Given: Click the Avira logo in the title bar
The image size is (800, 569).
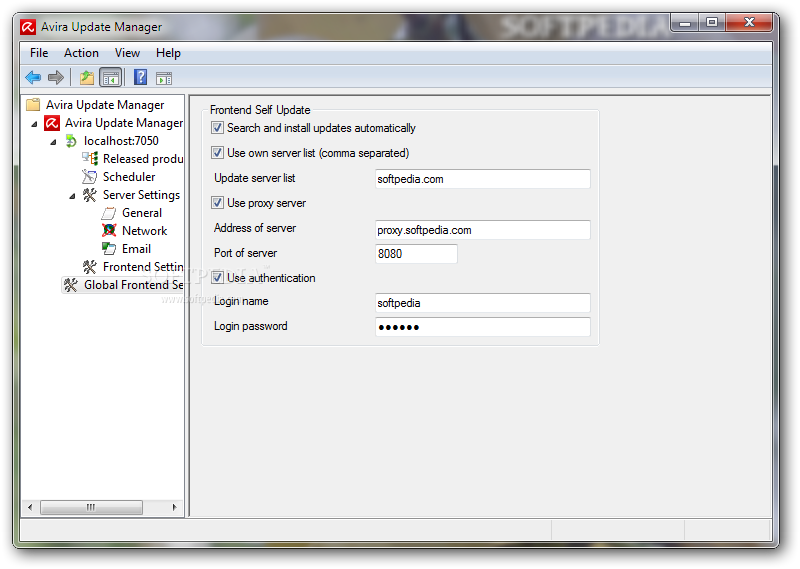Looking at the screenshot, I should coord(28,27).
